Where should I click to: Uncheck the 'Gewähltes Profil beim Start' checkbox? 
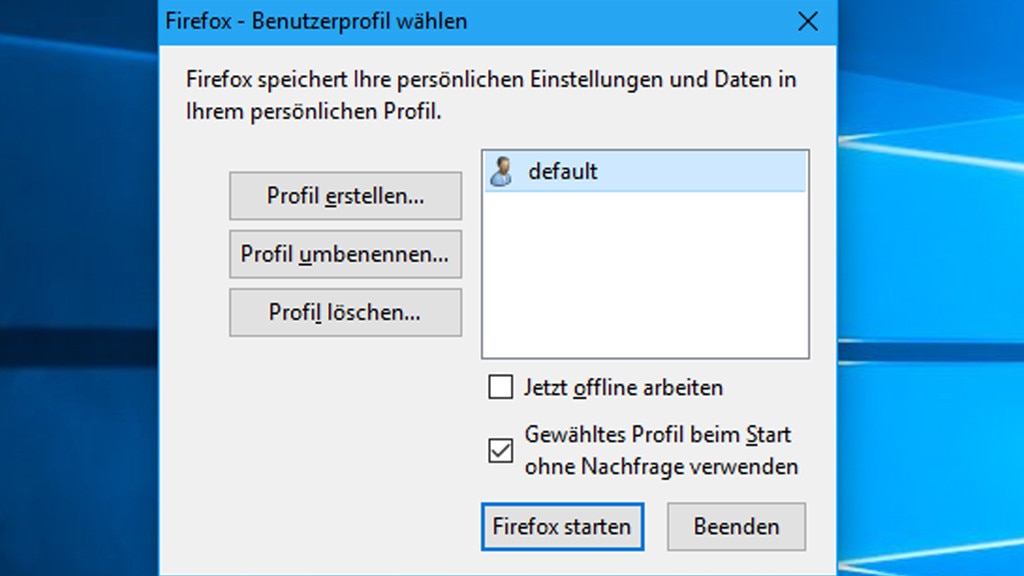(x=500, y=451)
